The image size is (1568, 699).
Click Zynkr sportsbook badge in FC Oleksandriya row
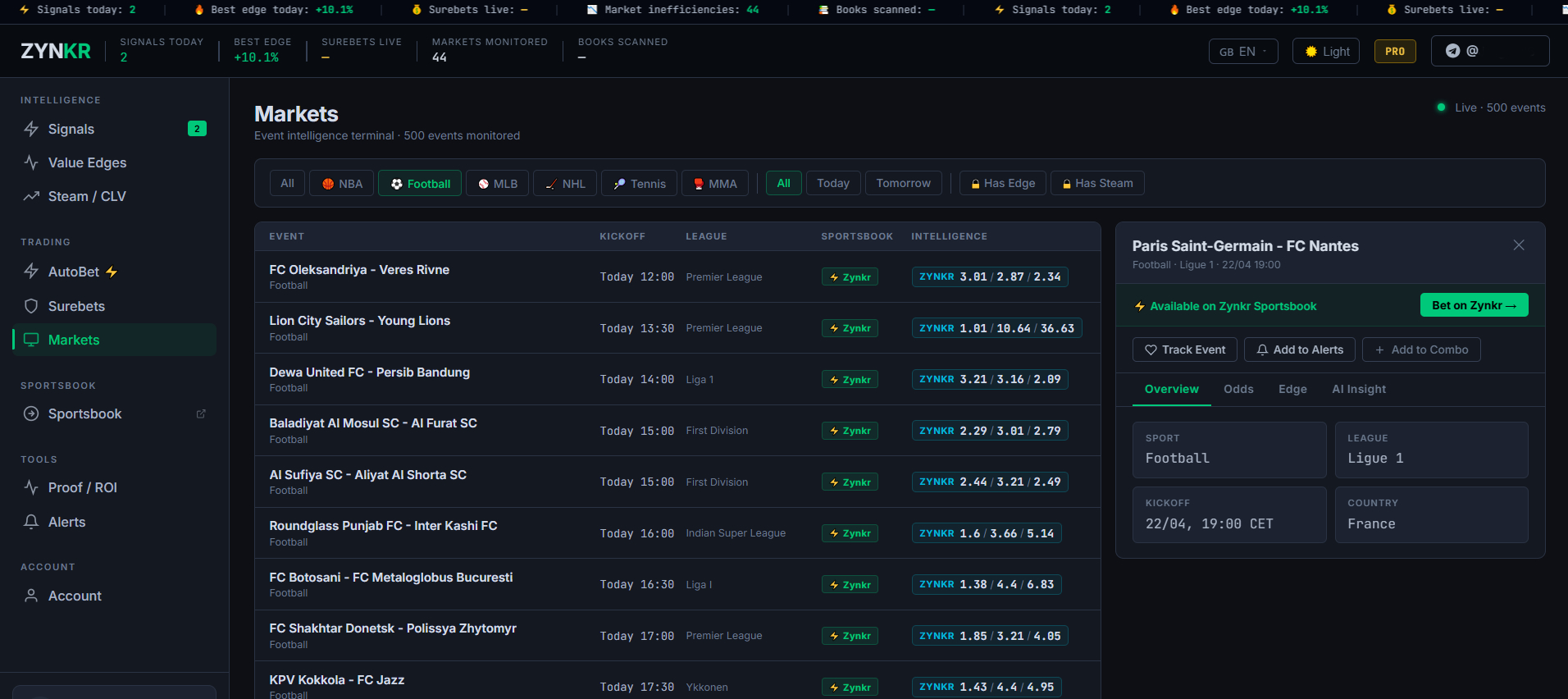pyautogui.click(x=850, y=277)
